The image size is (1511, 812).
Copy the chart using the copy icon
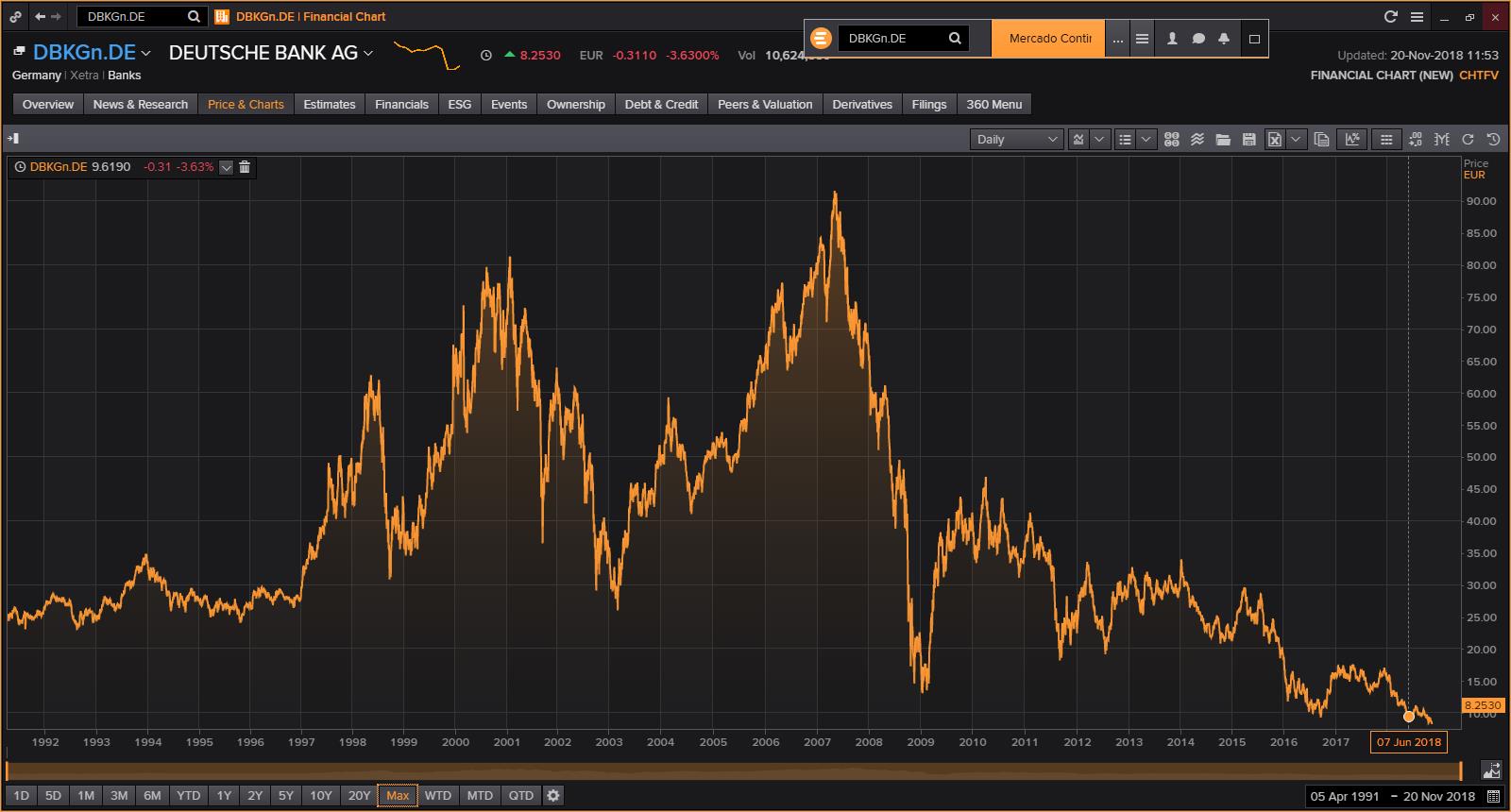pyautogui.click(x=1322, y=139)
